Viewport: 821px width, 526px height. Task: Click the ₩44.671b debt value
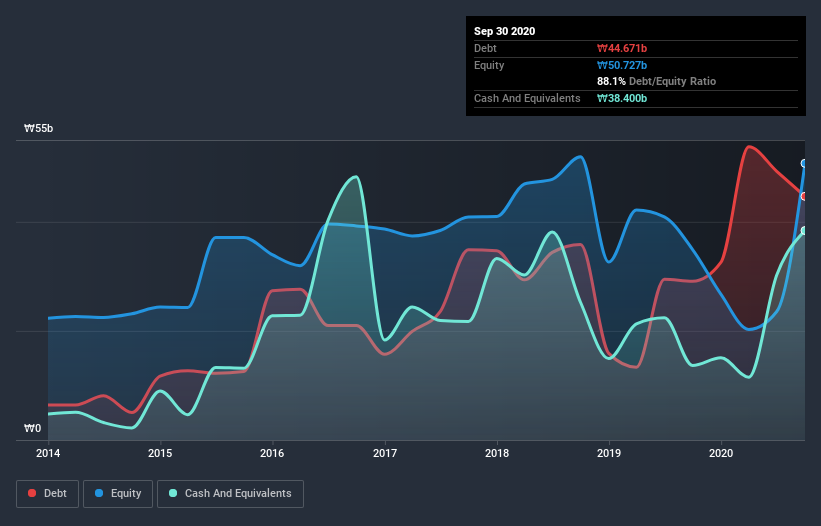[622, 48]
